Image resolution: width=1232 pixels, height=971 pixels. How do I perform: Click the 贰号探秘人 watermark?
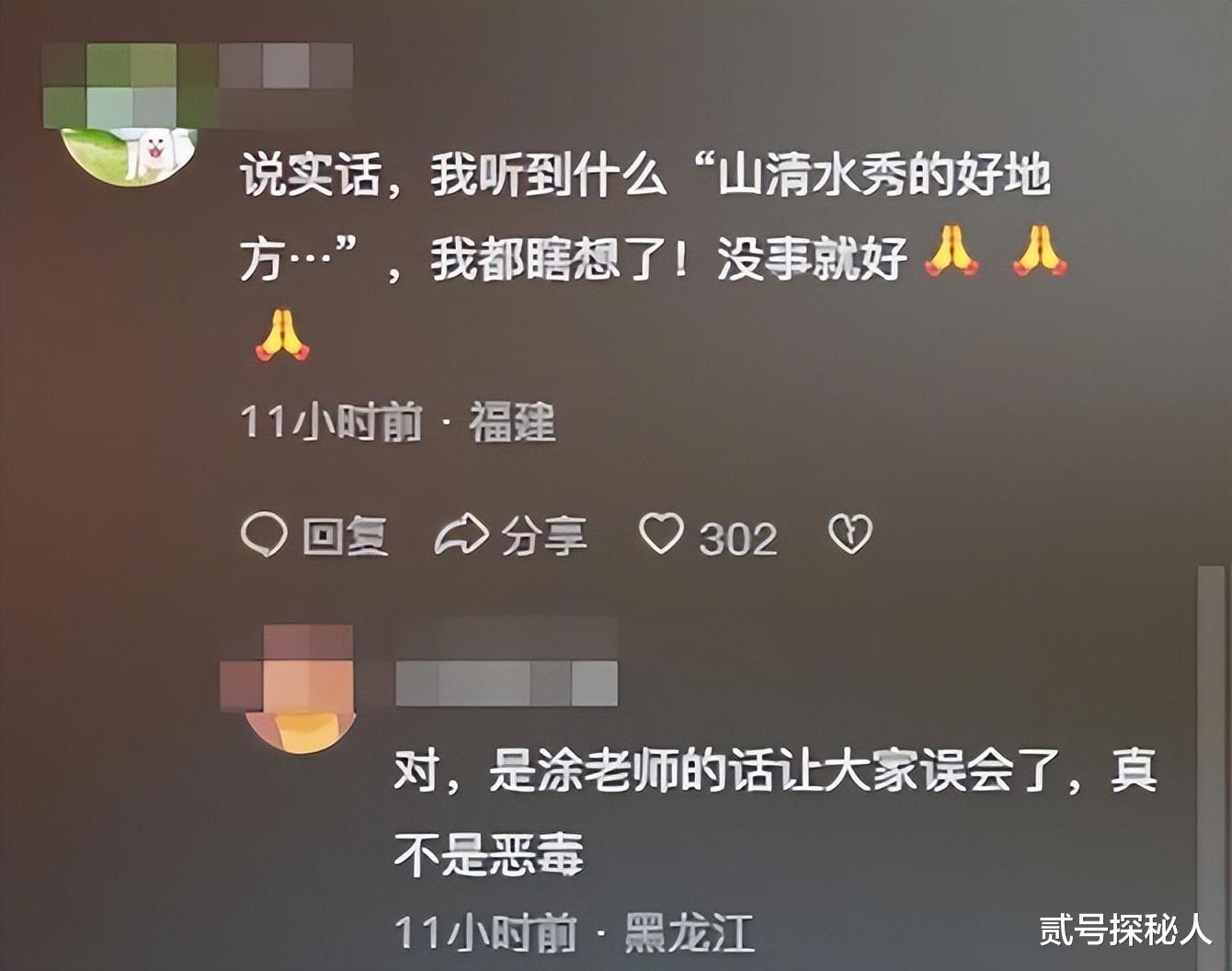click(1126, 931)
